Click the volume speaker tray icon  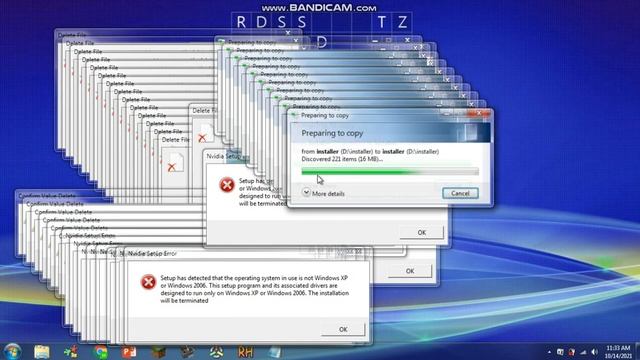(594, 352)
